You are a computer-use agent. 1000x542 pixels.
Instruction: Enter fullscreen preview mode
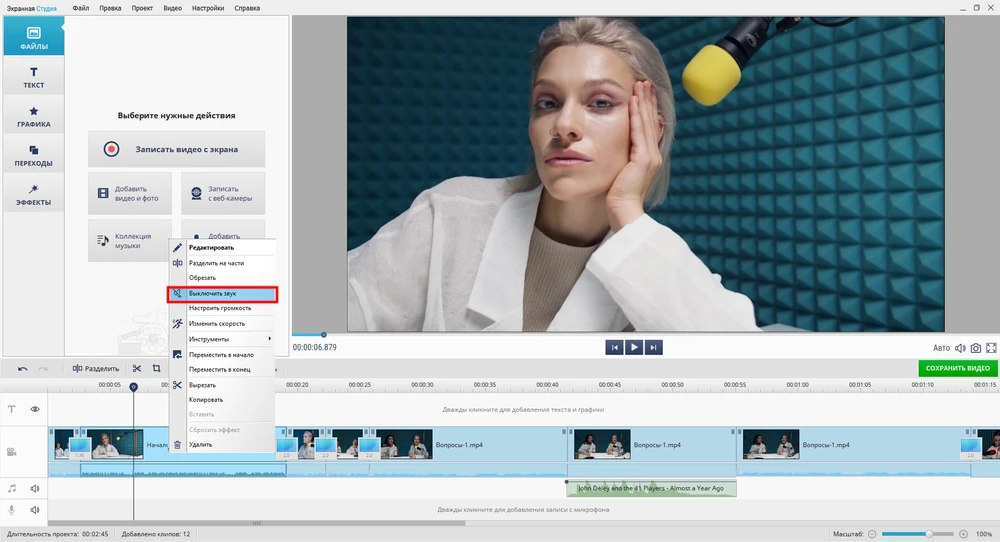pos(991,348)
